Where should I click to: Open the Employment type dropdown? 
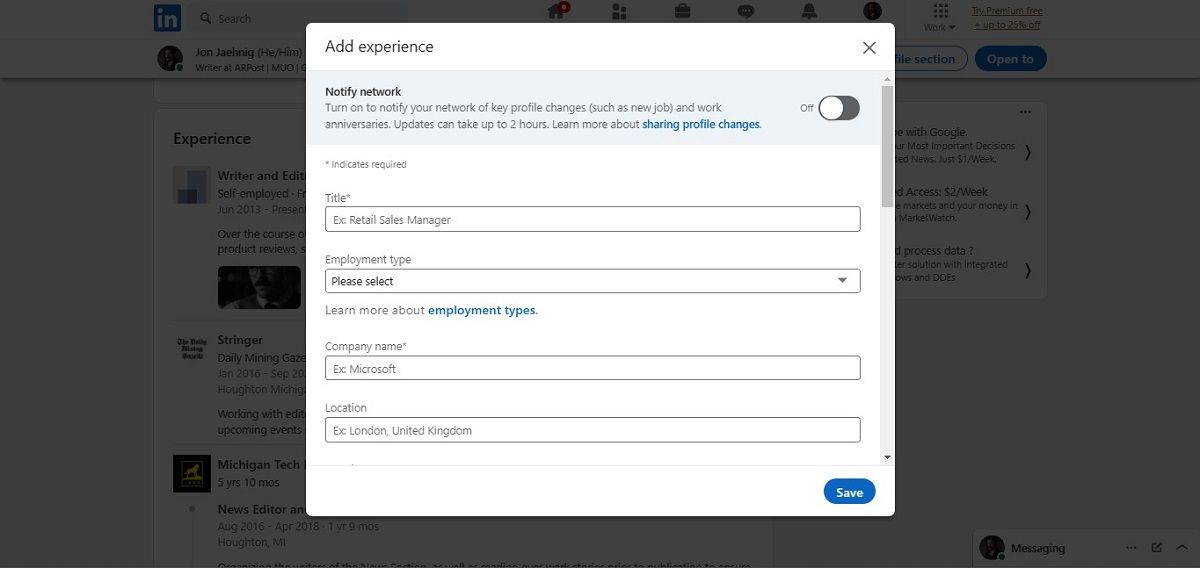point(592,281)
